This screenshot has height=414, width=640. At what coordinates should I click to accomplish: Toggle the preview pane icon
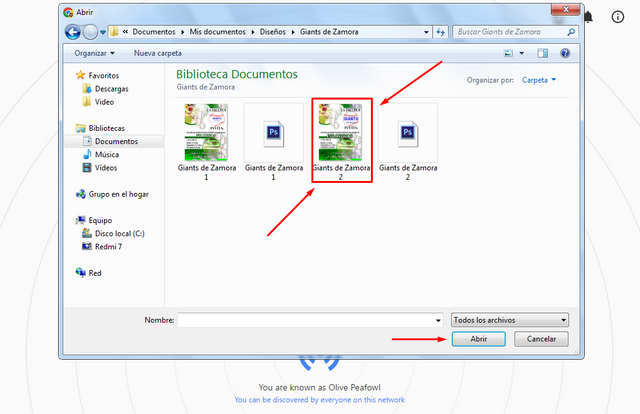pos(542,53)
